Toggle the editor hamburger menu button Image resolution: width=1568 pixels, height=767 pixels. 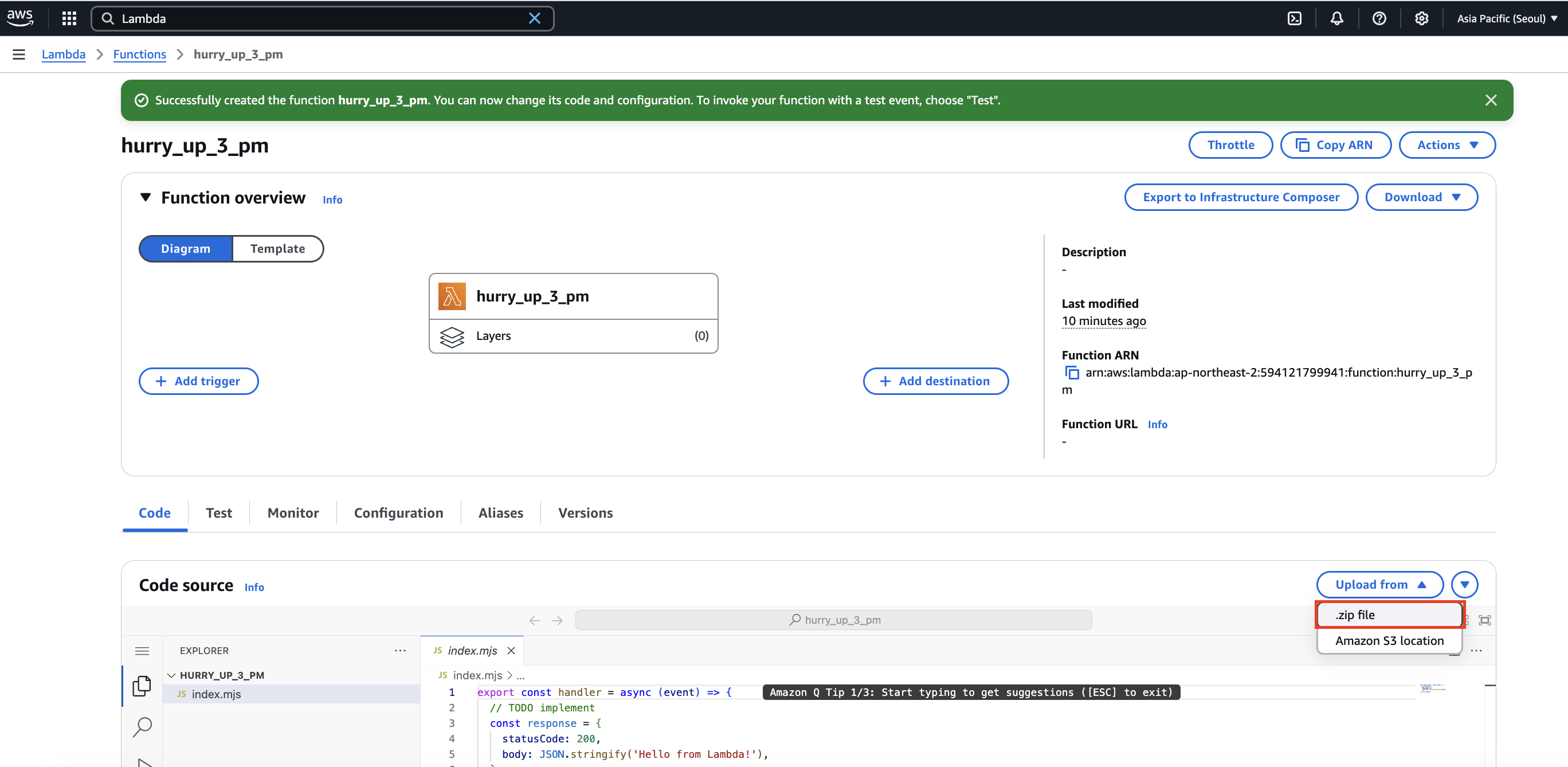pyautogui.click(x=142, y=650)
